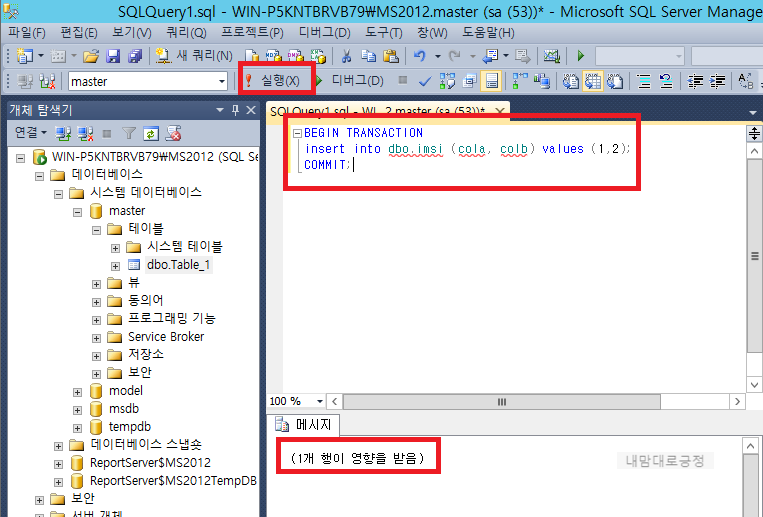Click the filter funnel icon in Object Explorer

(x=128, y=133)
